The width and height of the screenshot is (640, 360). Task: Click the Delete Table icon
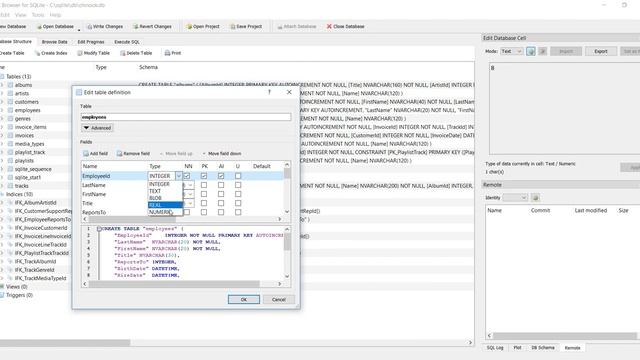(x=122, y=53)
